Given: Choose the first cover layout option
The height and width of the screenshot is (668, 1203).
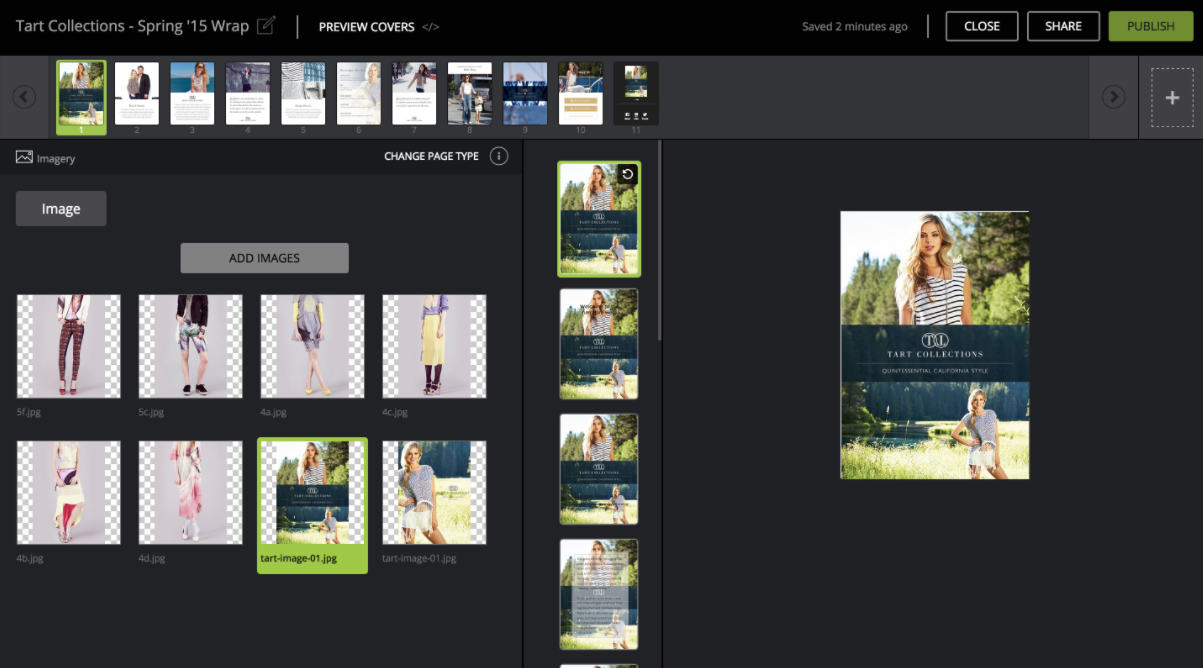Looking at the screenshot, I should (599, 219).
